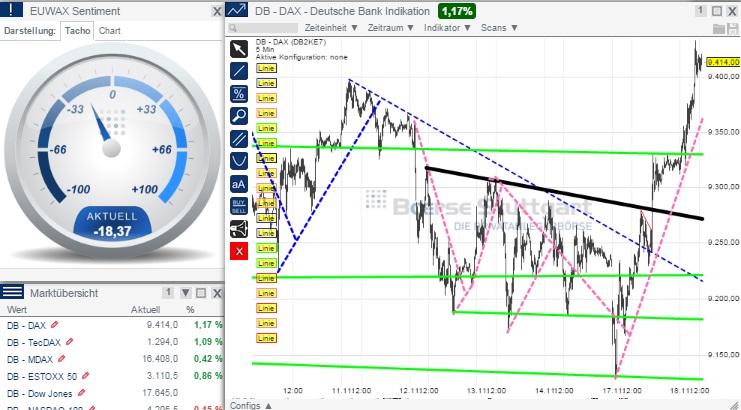Open the Zeiteinheit dropdown
Screen dimensions: 741x410
tap(331, 28)
